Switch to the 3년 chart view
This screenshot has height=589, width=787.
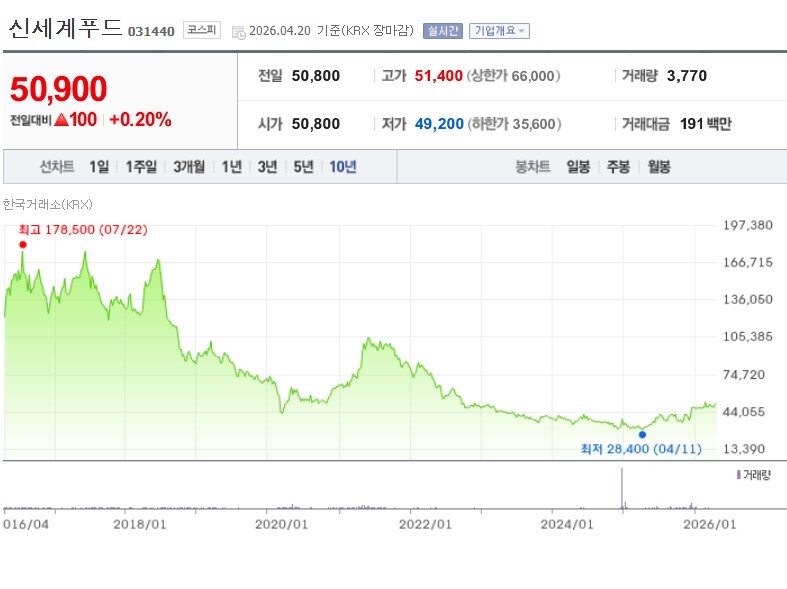click(267, 167)
